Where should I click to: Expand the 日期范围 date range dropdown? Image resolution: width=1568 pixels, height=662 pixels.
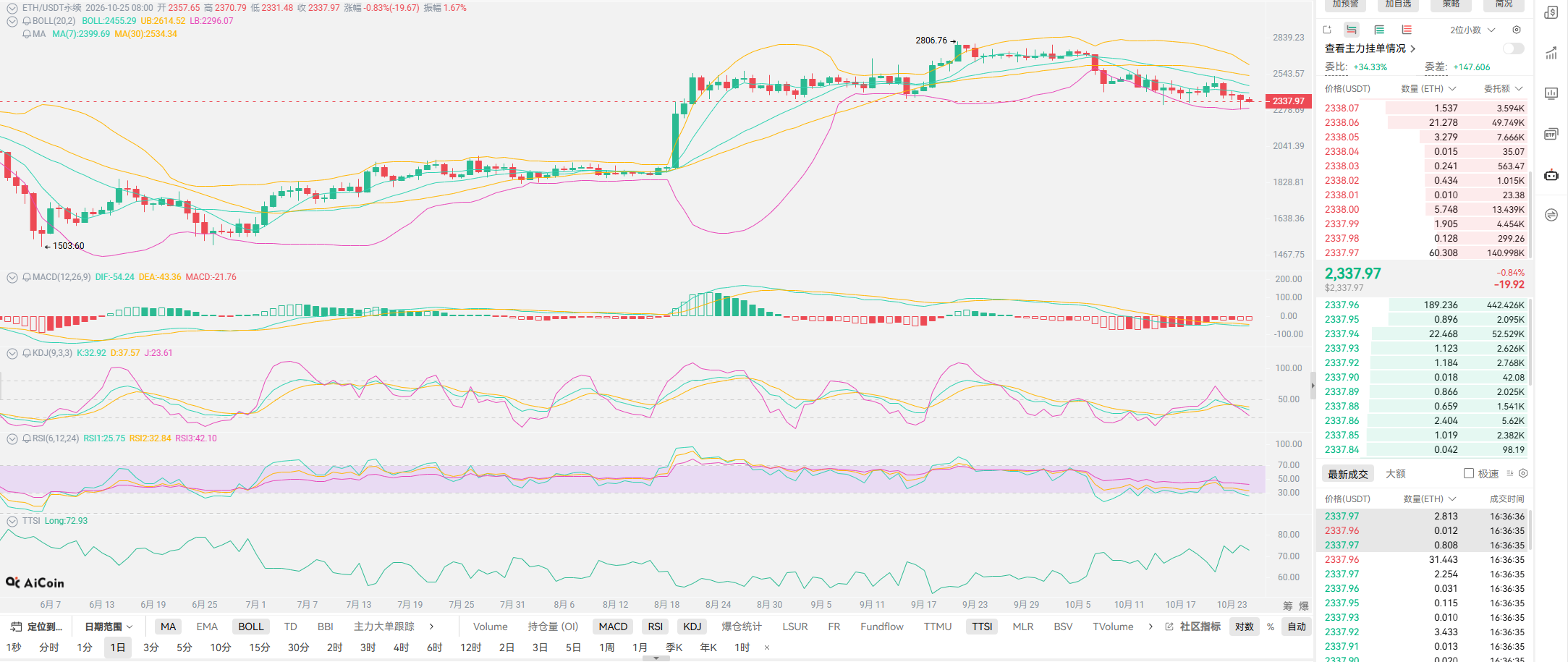pos(109,627)
